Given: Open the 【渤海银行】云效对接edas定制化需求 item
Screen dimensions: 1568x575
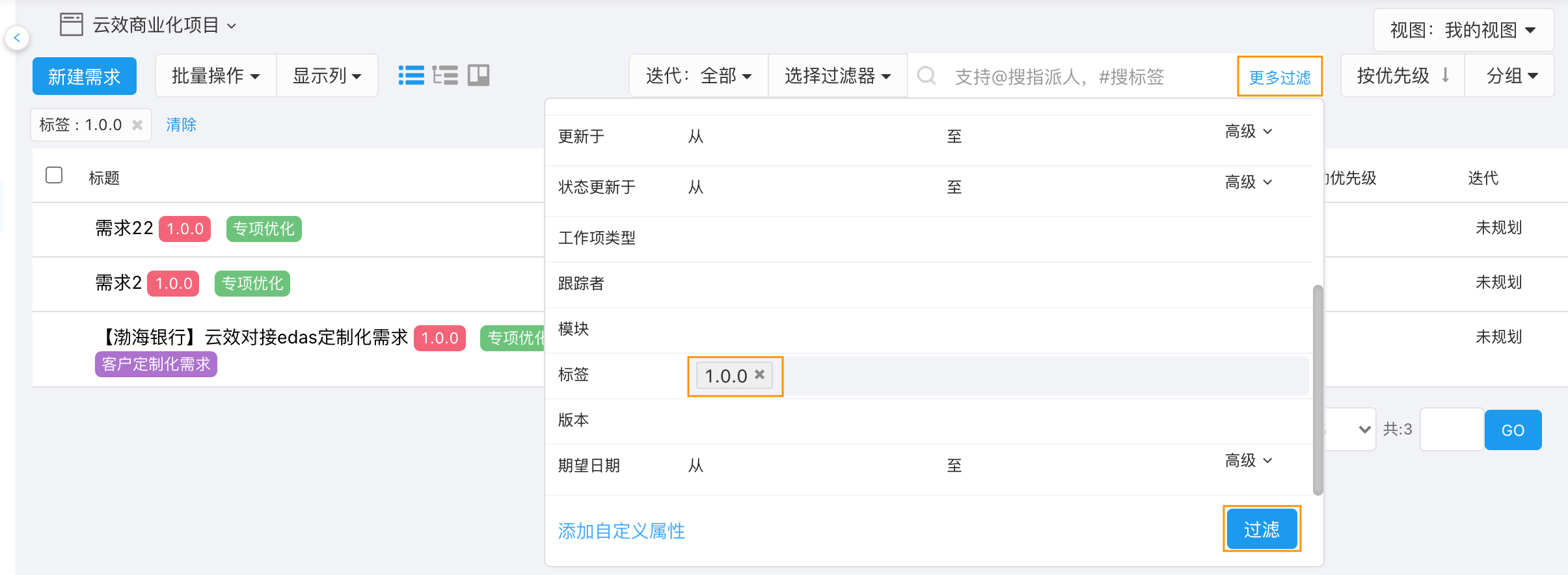Looking at the screenshot, I should coord(252,338).
